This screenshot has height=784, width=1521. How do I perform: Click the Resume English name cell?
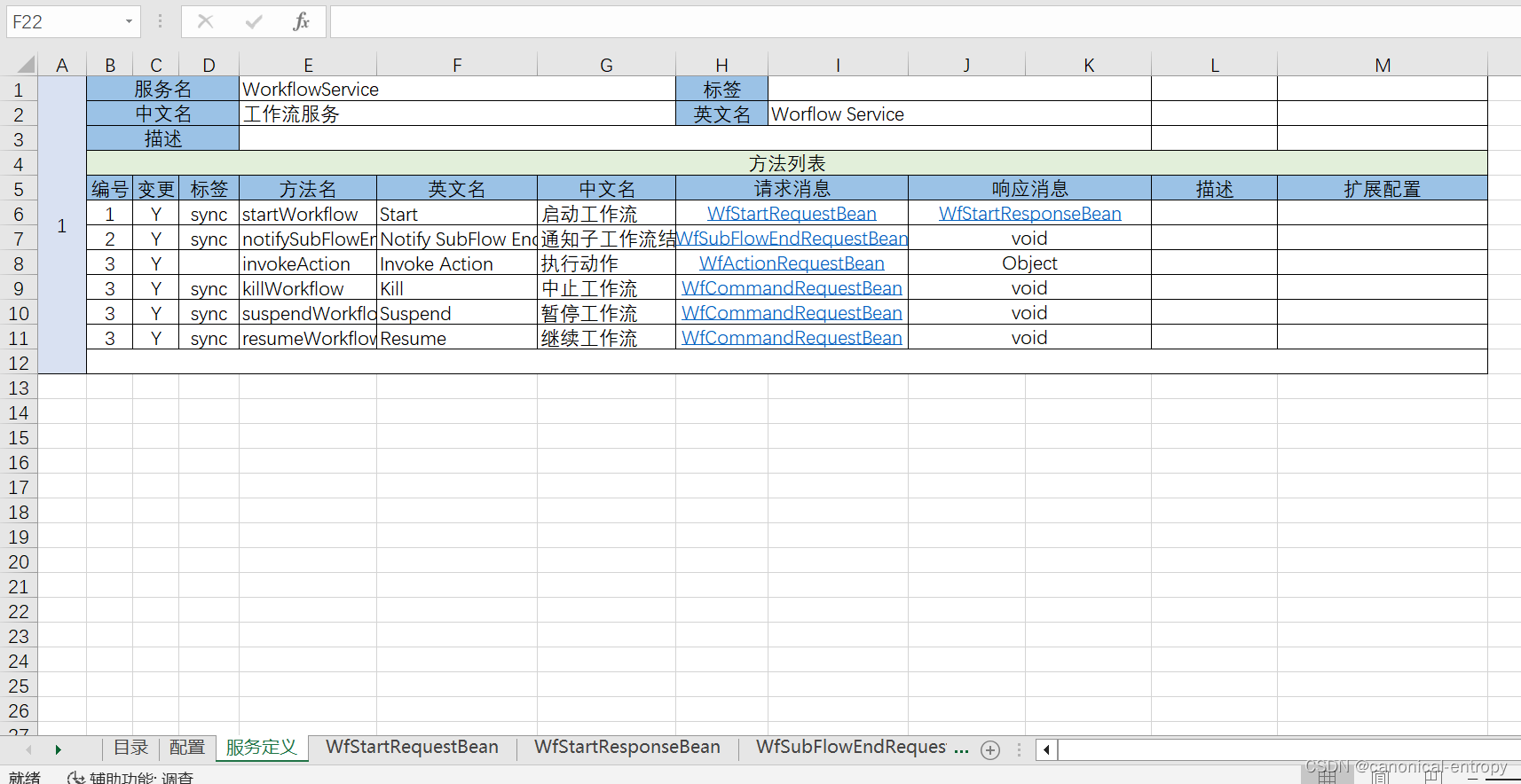pyautogui.click(x=457, y=338)
